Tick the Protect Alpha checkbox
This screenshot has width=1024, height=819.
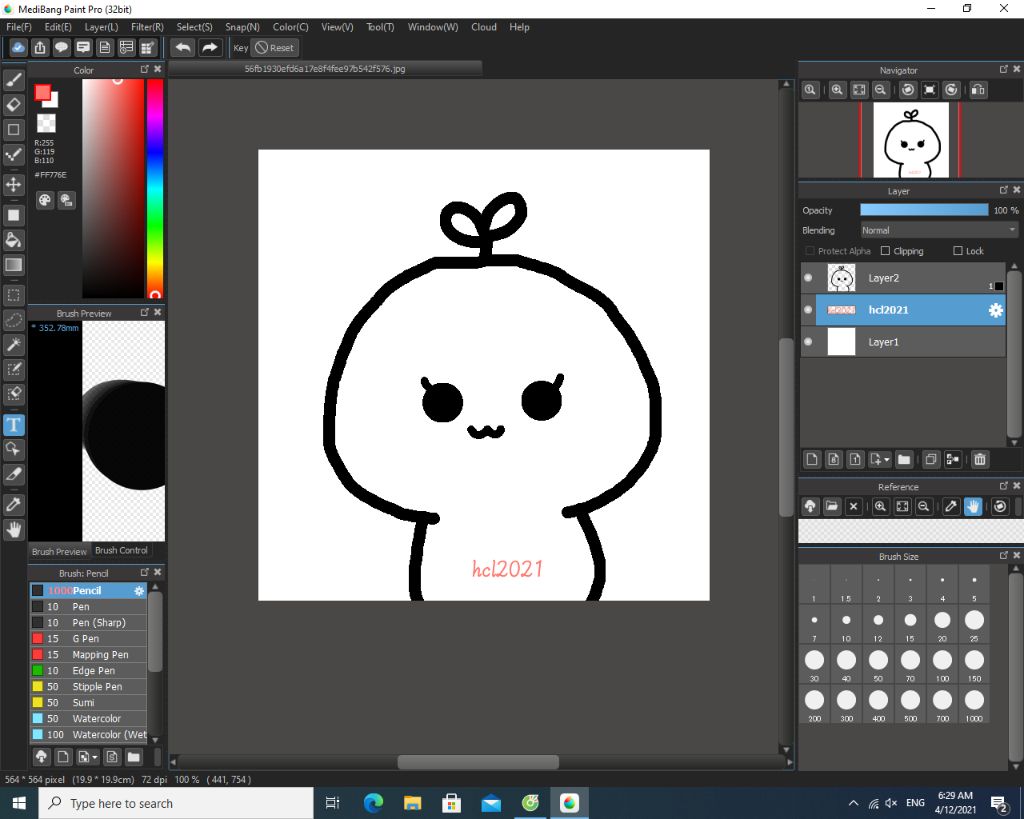[810, 251]
